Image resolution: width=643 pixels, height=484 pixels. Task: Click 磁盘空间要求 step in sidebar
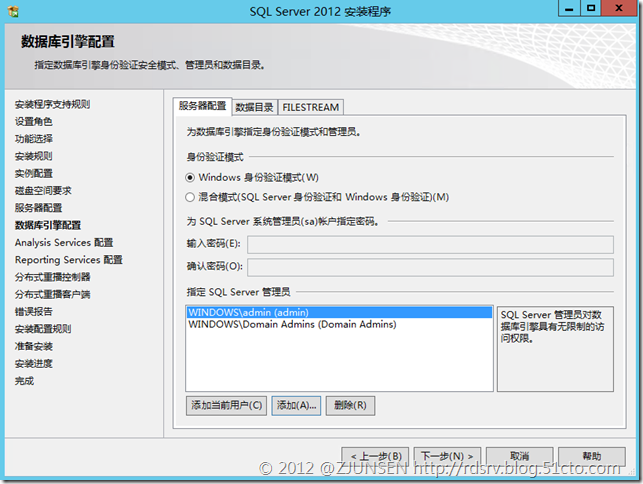(x=43, y=190)
